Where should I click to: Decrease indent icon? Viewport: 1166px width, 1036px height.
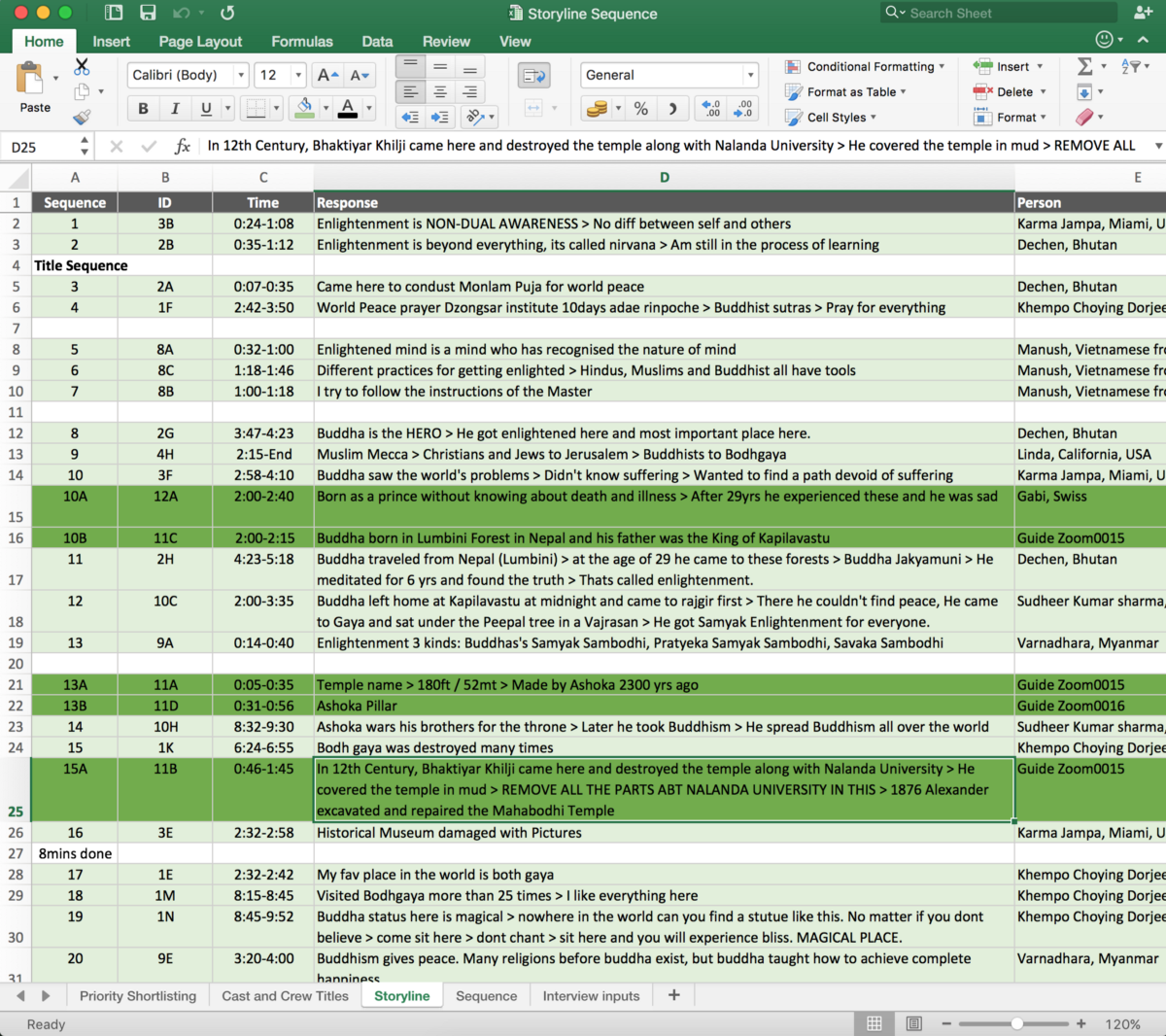coord(410,117)
